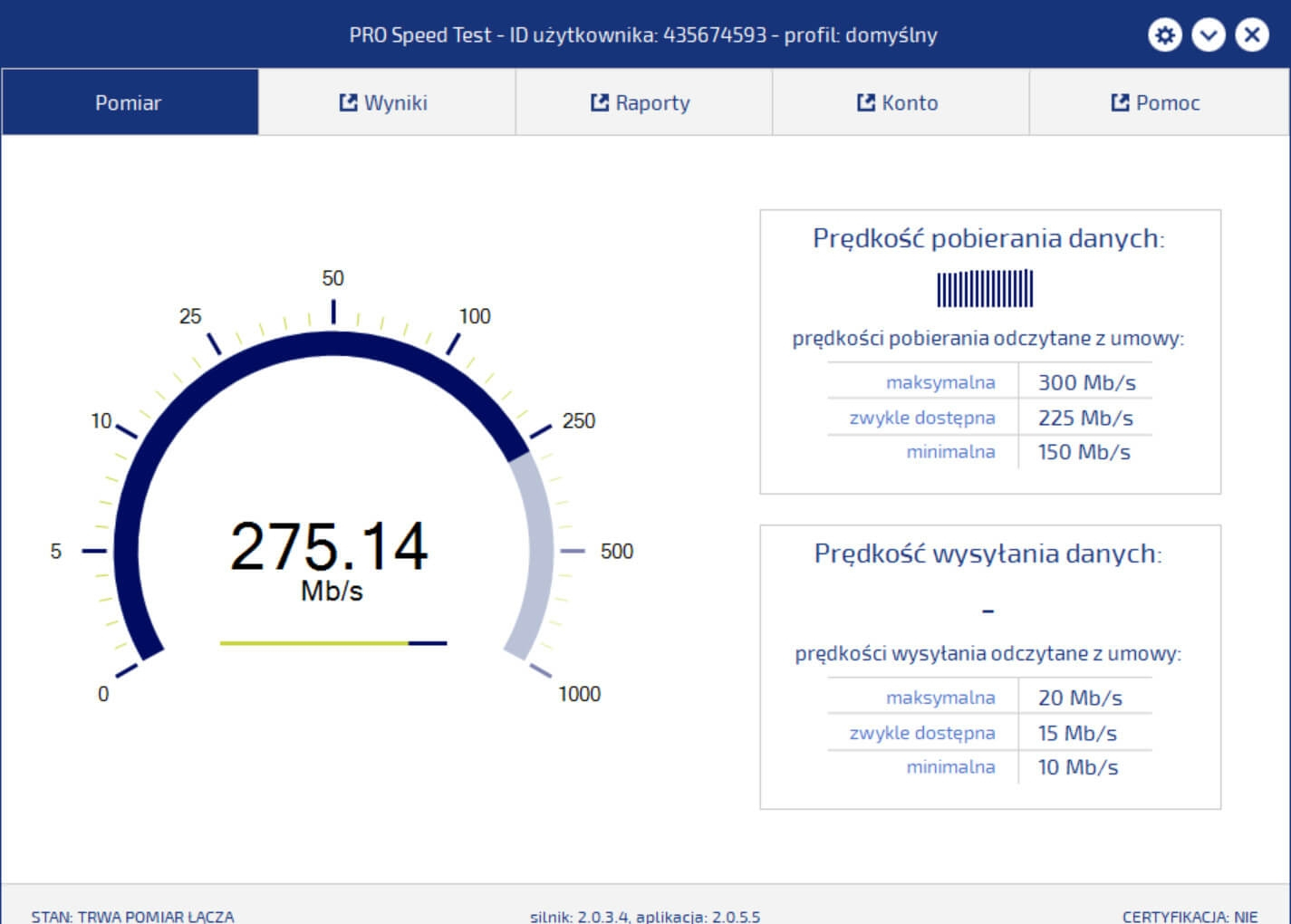Screen dimensions: 1291x924
Task: Click the download speed progress bar animation
Action: click(985, 289)
